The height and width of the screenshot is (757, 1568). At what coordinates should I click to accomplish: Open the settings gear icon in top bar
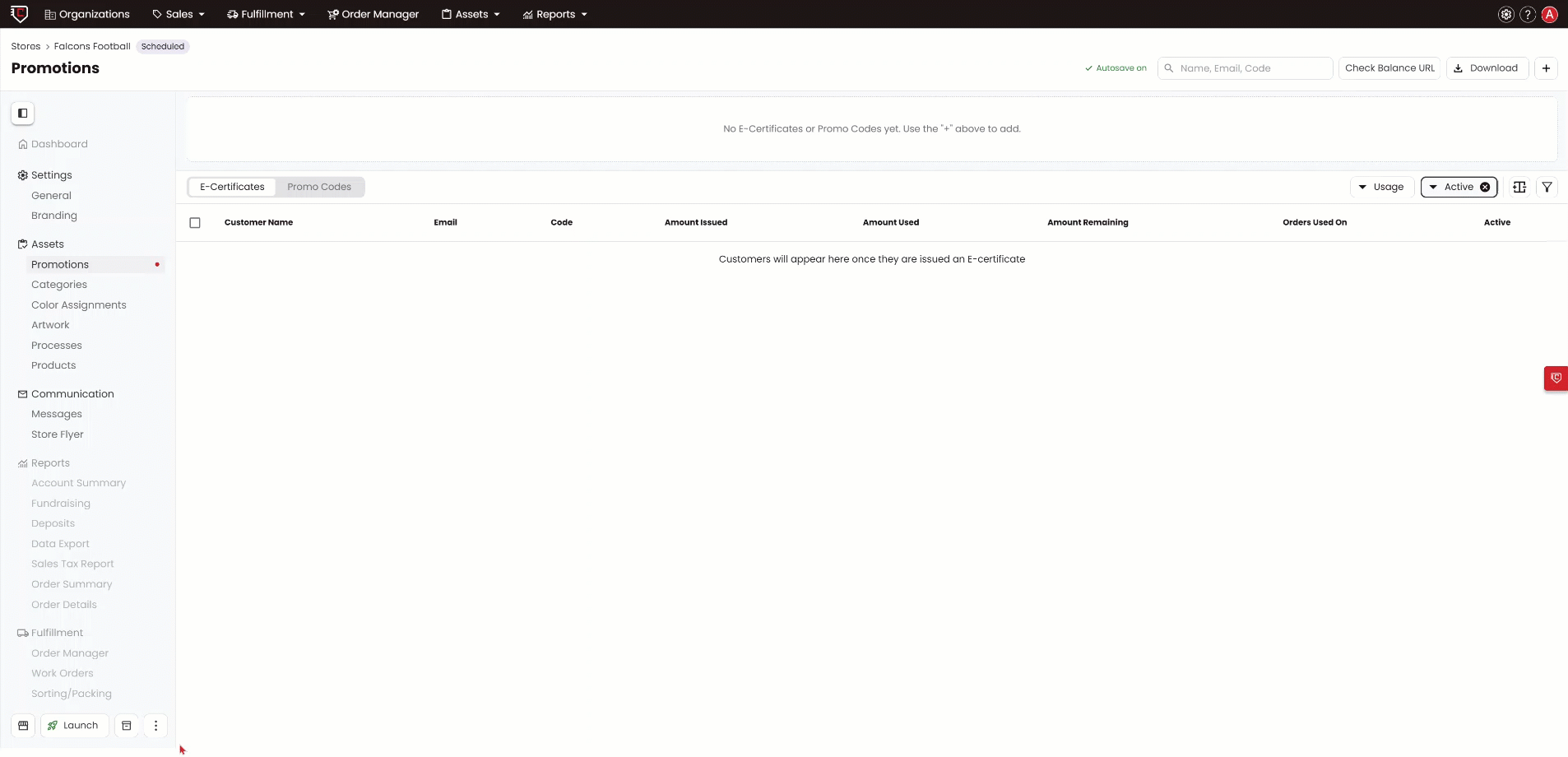[1505, 14]
